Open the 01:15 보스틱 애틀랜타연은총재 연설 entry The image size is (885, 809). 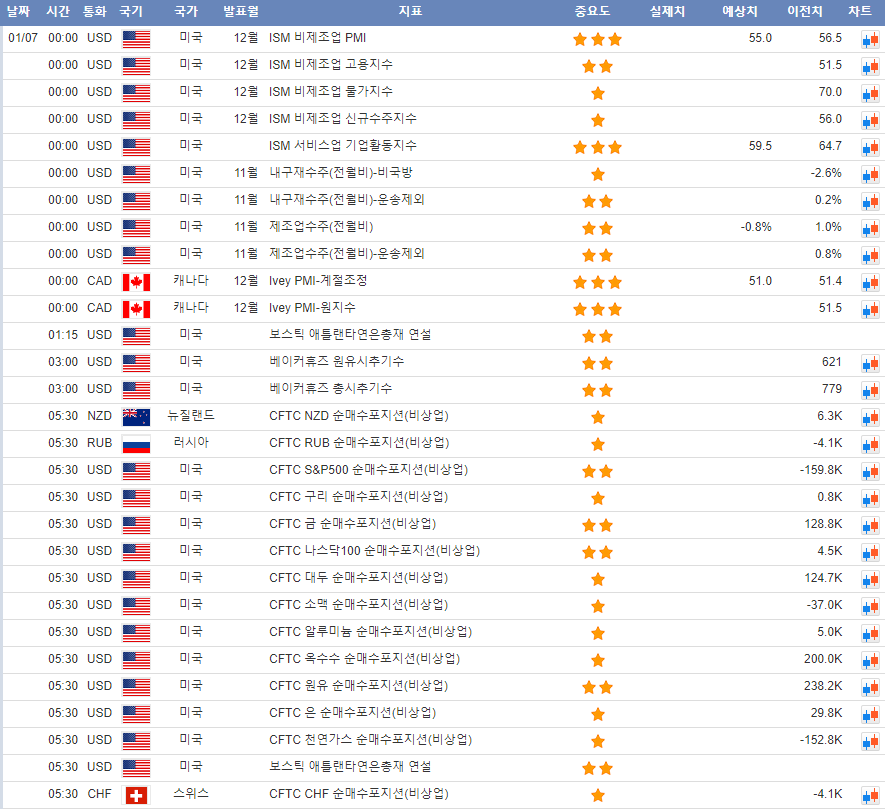click(x=350, y=335)
